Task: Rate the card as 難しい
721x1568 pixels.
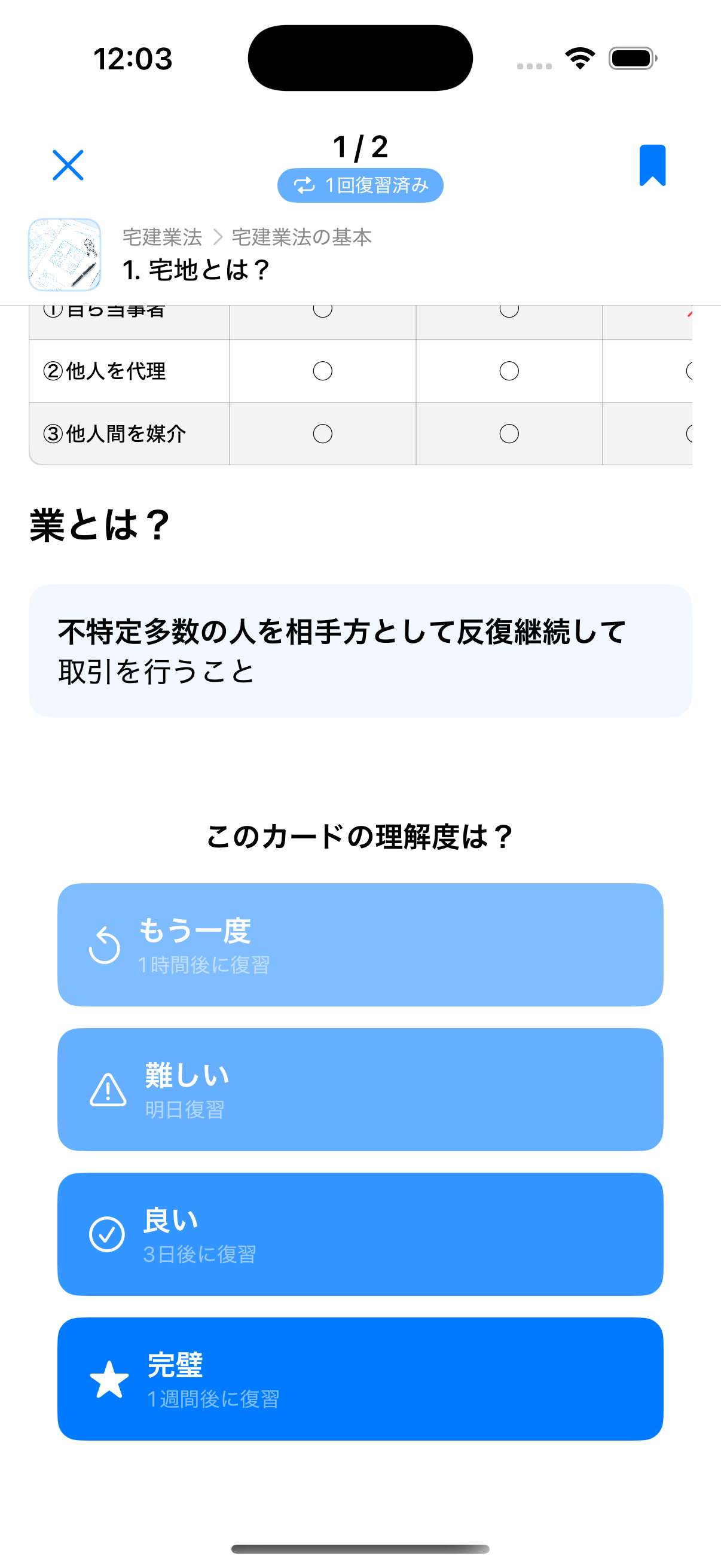Action: point(360,1089)
